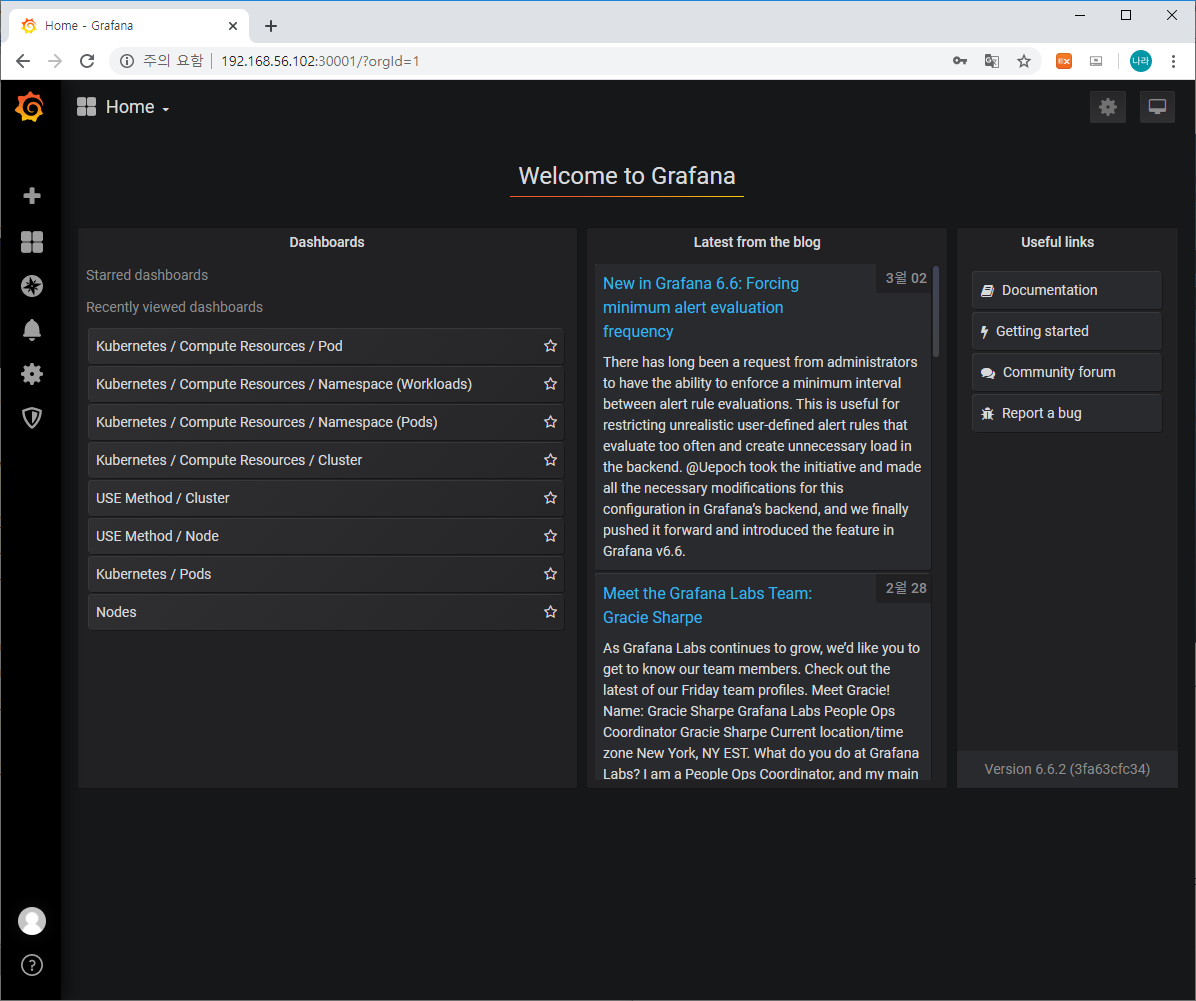Click the translate page icon in address bar

tap(992, 61)
